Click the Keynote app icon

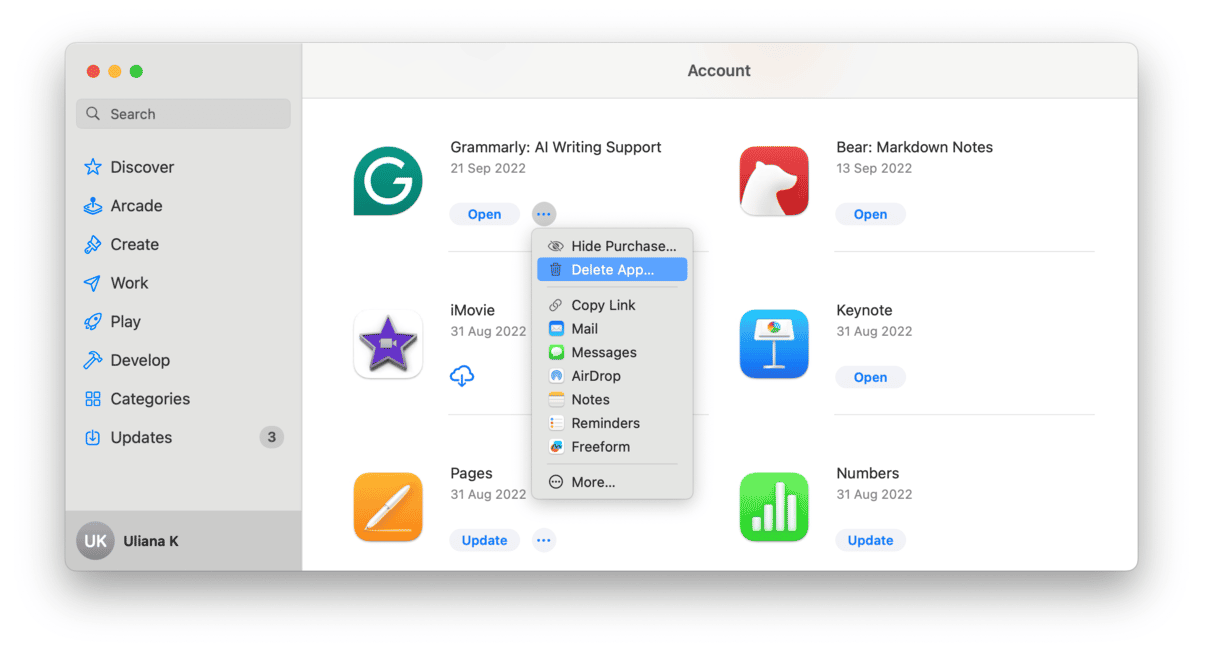774,344
